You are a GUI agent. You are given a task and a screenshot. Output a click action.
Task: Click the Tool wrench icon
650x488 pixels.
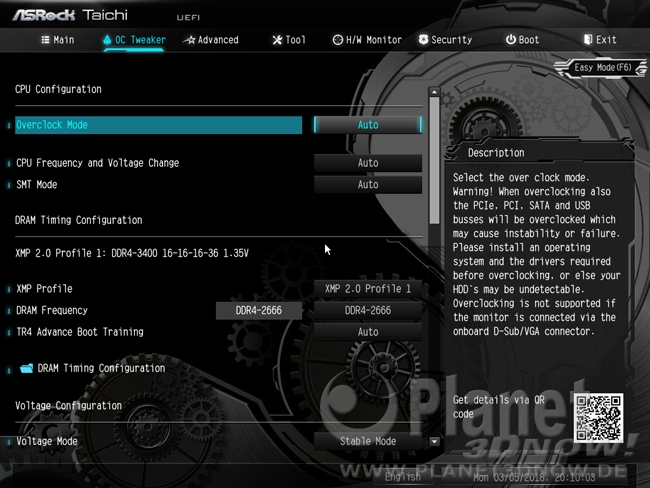(277, 40)
